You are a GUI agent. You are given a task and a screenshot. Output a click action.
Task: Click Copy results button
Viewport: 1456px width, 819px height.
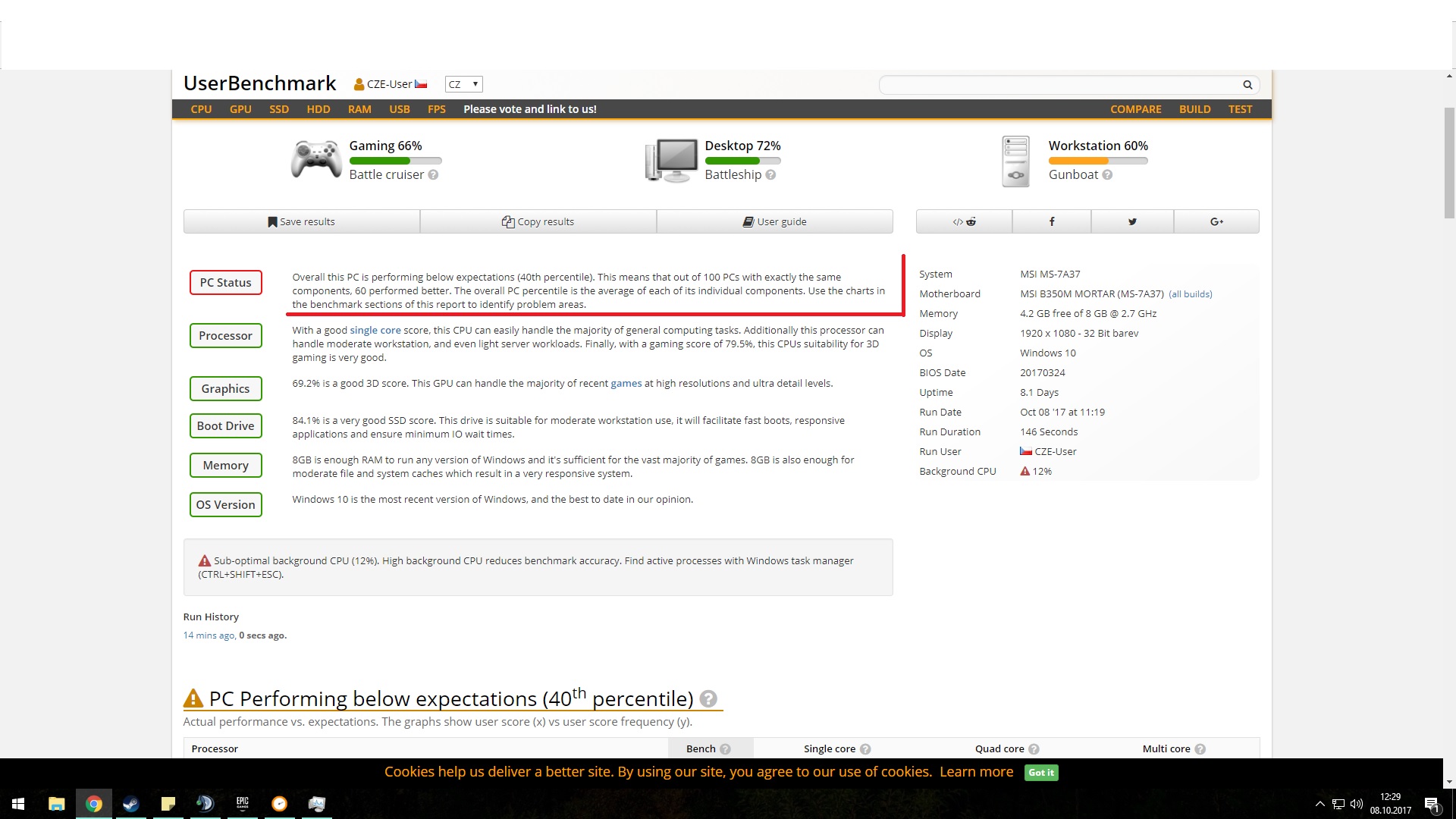[x=538, y=221]
